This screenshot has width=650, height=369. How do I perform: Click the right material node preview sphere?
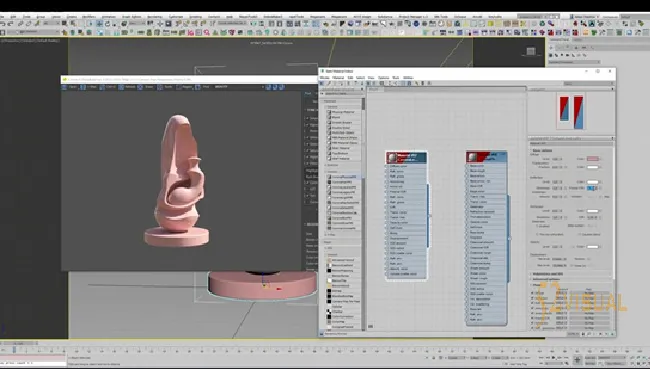[x=473, y=157]
